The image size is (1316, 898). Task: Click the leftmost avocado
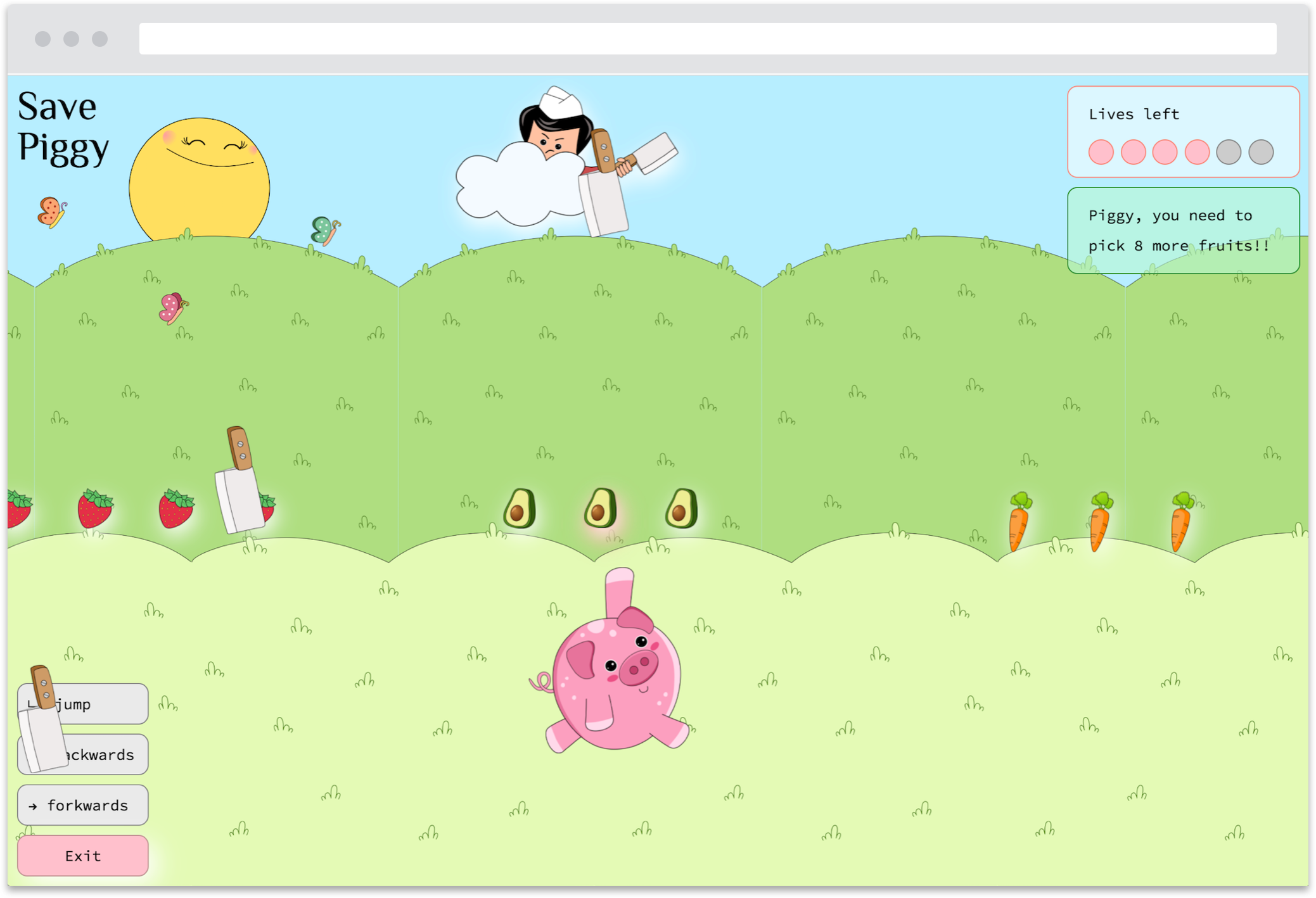click(520, 509)
